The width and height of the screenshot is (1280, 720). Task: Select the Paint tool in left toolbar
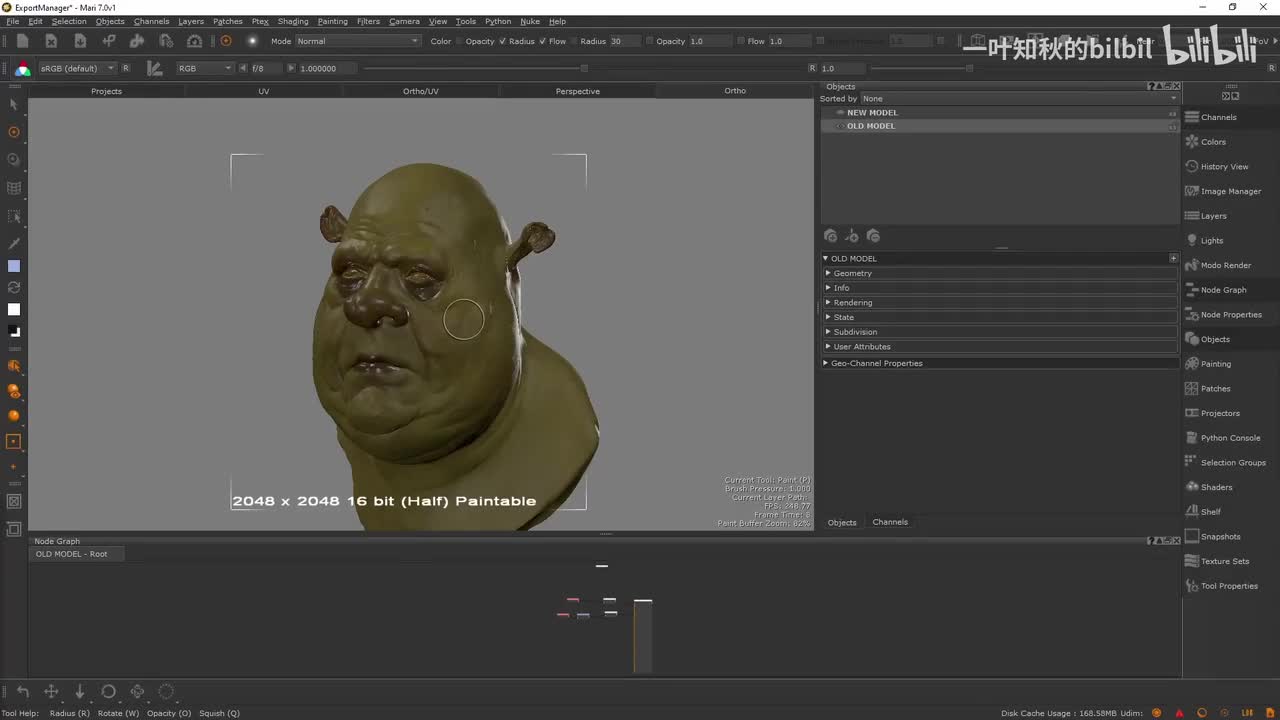tap(14, 132)
